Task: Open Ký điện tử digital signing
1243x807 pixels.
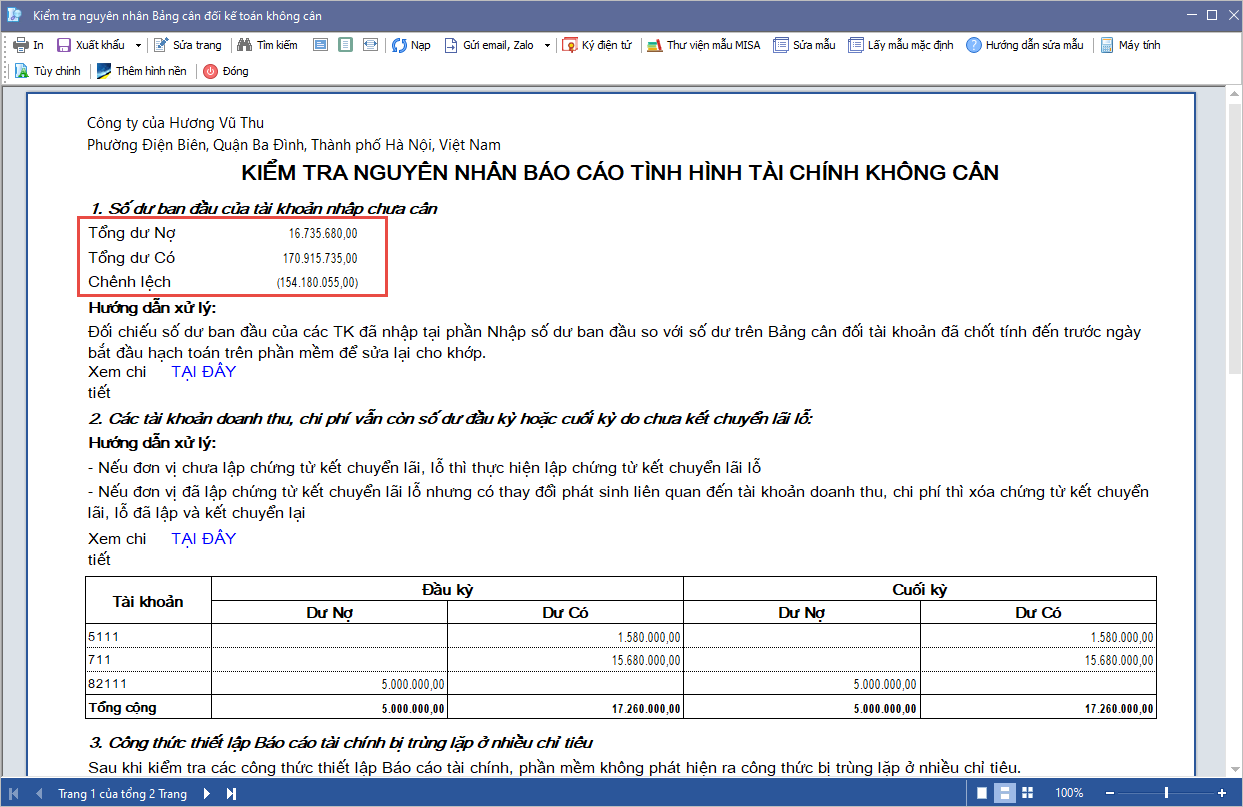Action: pos(570,45)
